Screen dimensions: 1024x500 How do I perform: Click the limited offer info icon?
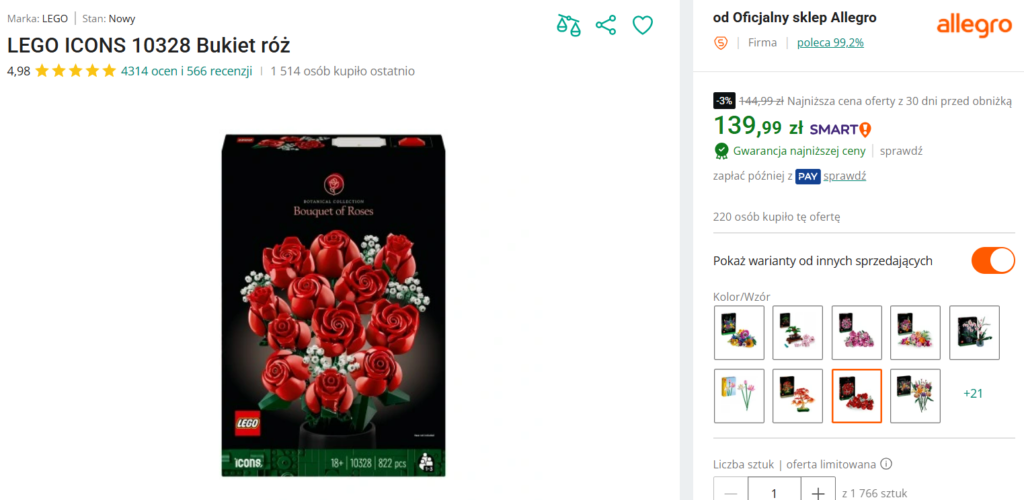point(886,465)
